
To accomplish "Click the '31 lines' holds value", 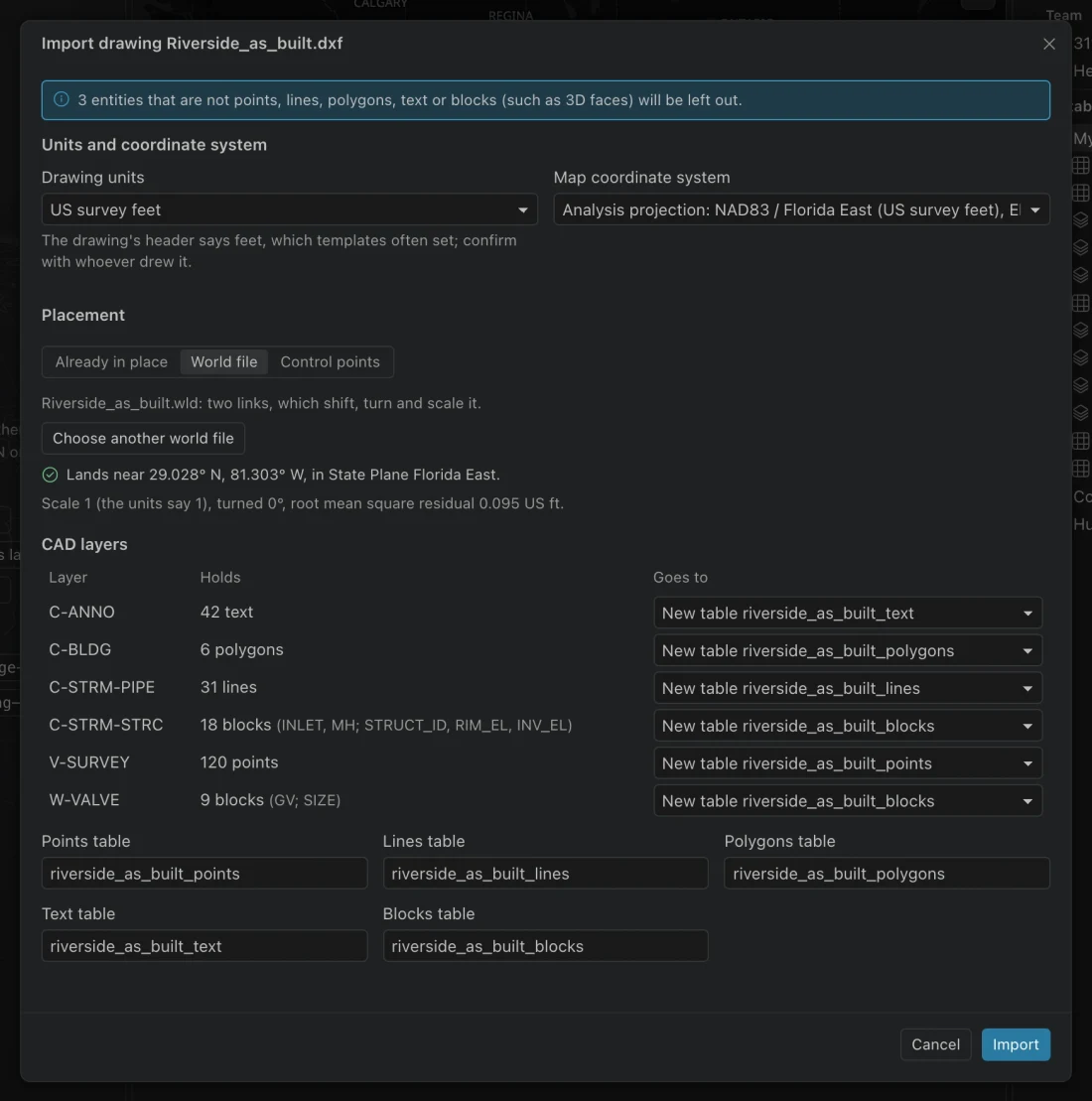I will point(228,687).
